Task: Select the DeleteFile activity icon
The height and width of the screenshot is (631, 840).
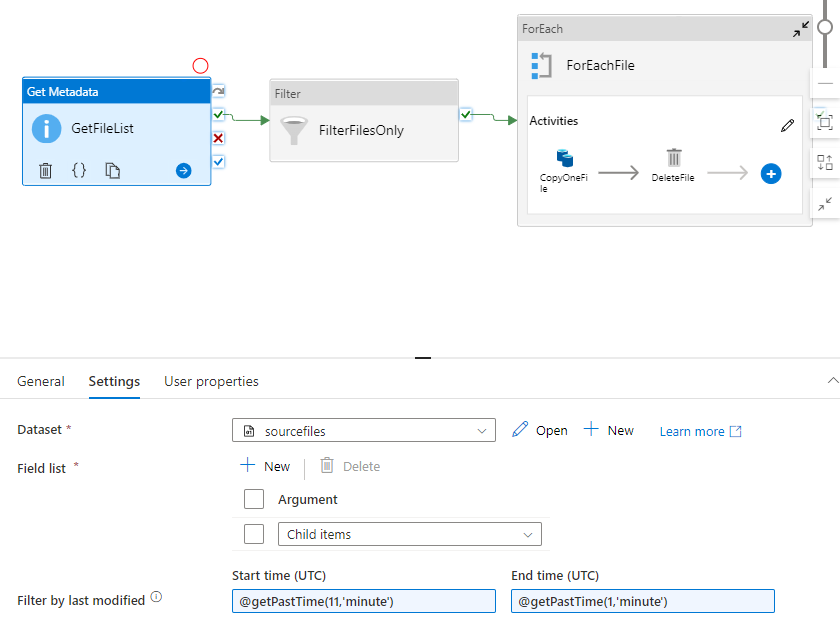Action: tap(674, 158)
